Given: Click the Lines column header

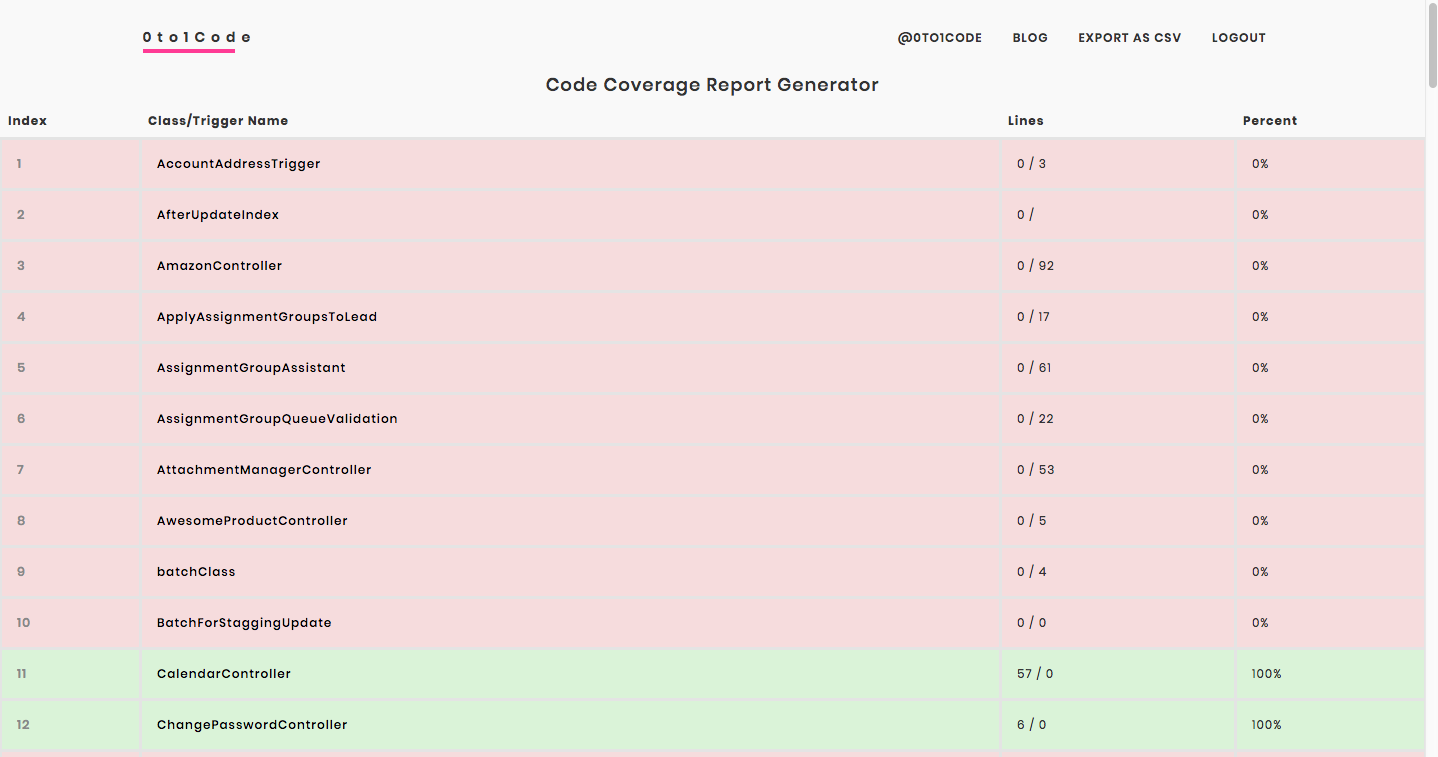Looking at the screenshot, I should point(1025,121).
